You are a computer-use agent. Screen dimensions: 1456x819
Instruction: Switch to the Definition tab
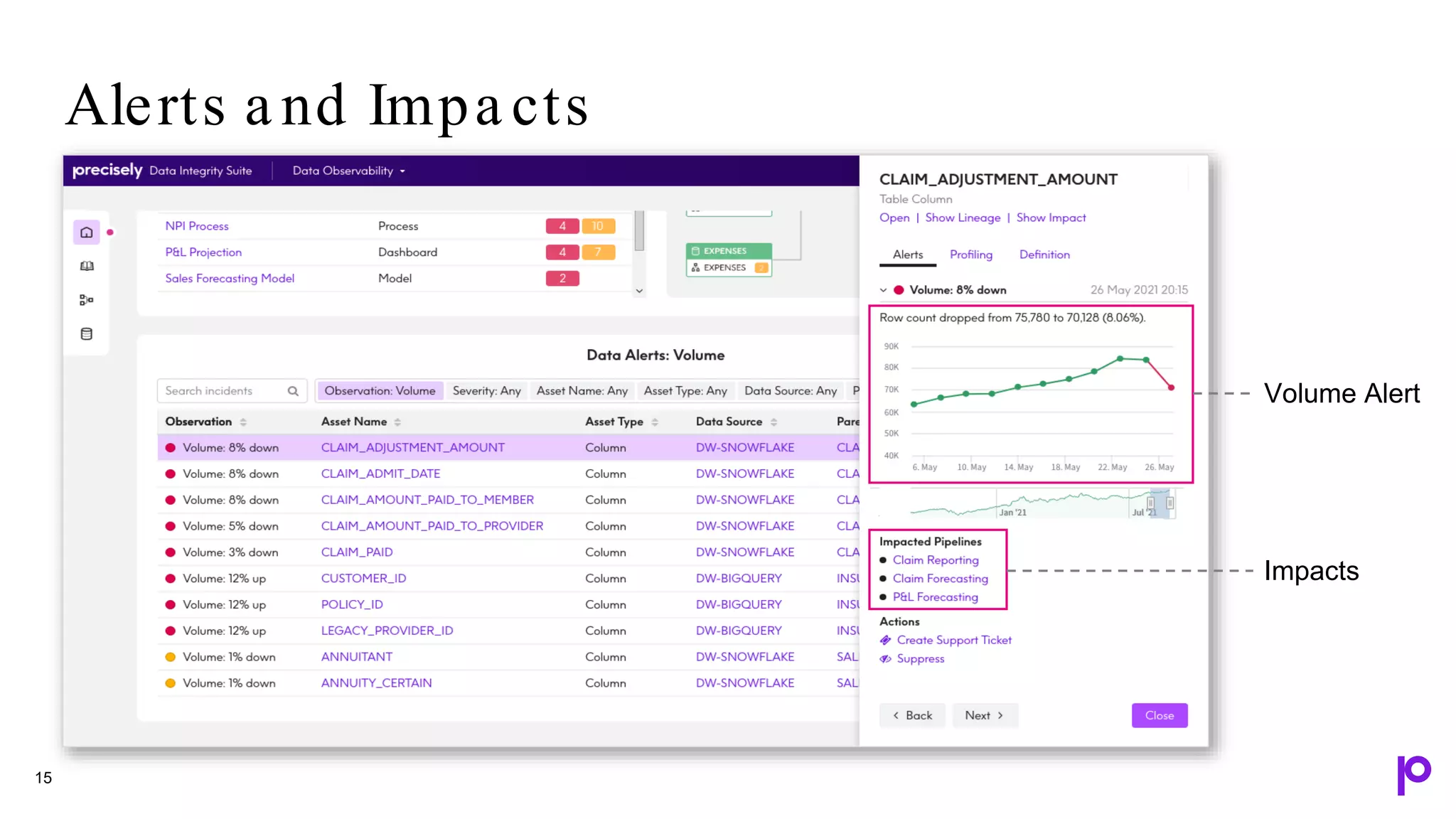click(1044, 255)
